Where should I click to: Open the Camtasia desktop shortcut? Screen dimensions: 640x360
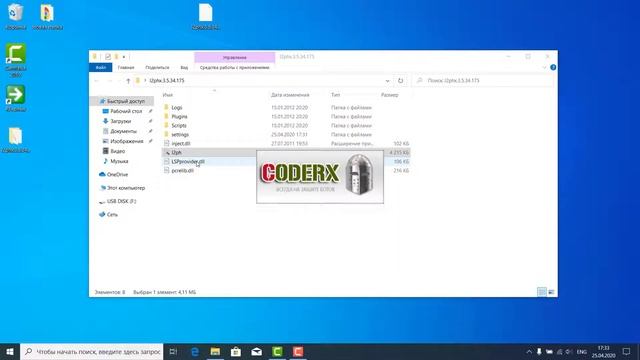16,60
